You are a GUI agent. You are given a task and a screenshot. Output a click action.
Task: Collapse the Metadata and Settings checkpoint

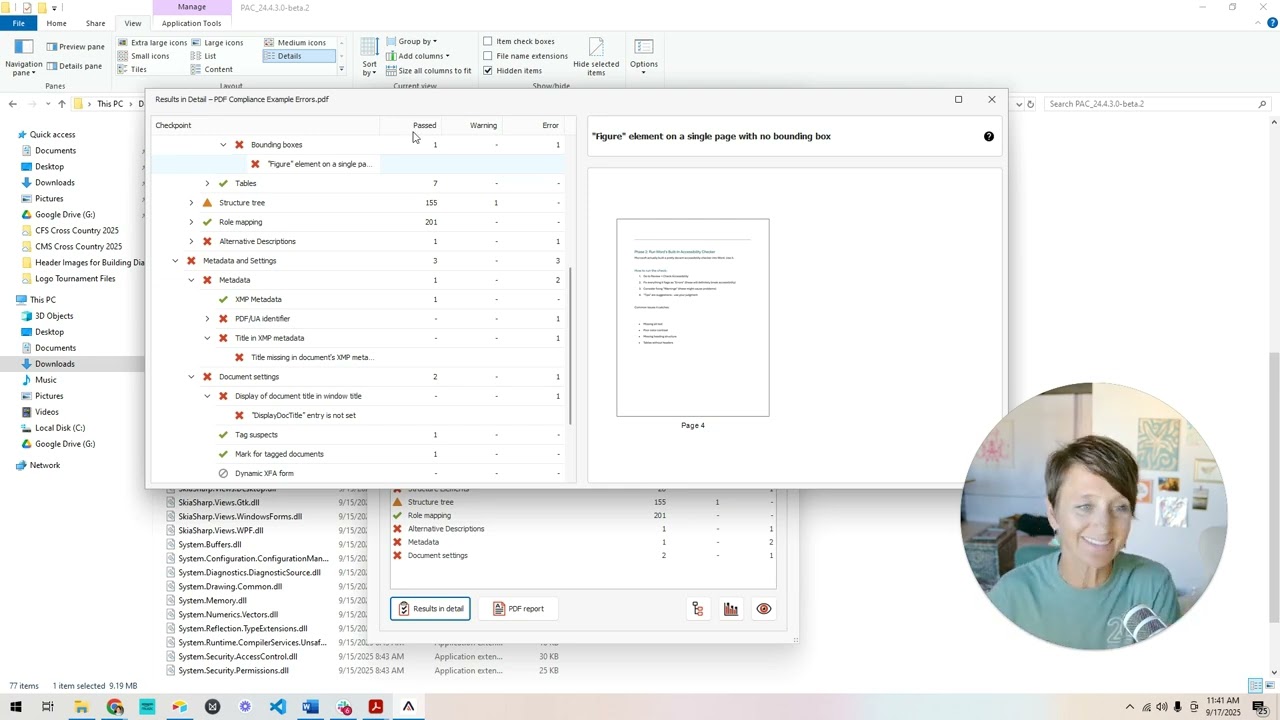(175, 261)
